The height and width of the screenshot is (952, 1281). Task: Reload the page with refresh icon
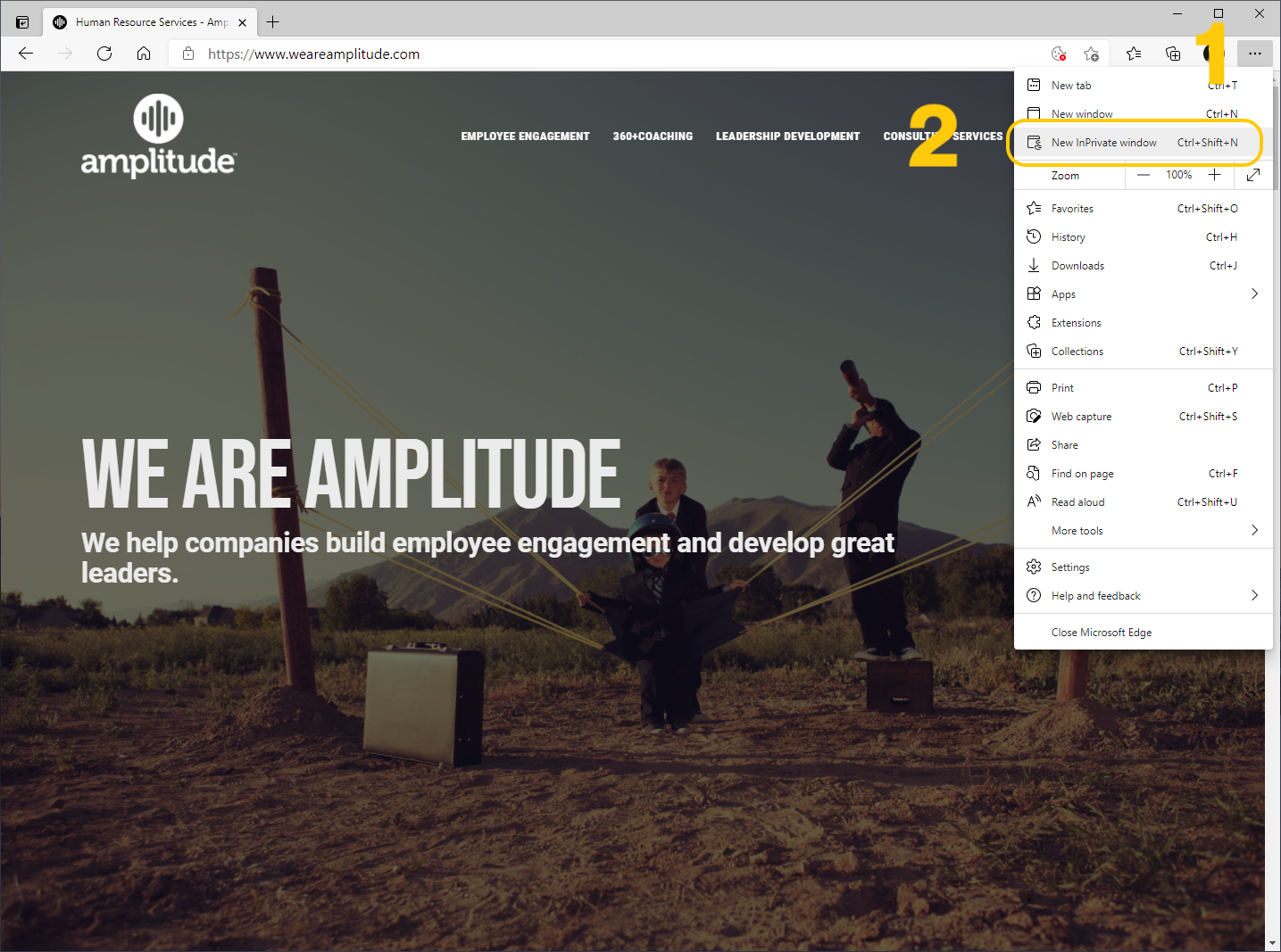click(104, 54)
